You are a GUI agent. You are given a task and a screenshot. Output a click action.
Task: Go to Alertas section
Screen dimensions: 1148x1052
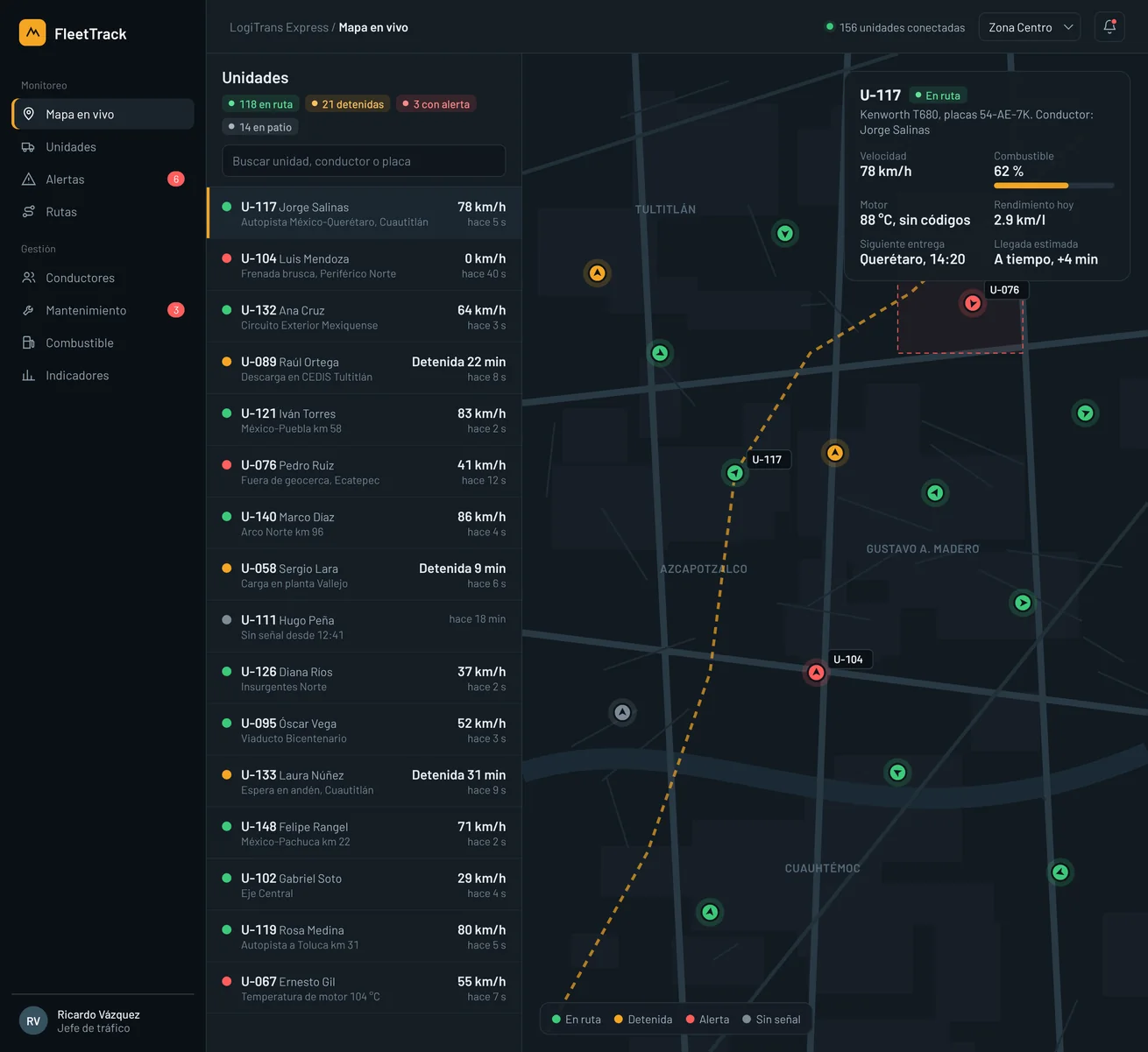coord(103,180)
